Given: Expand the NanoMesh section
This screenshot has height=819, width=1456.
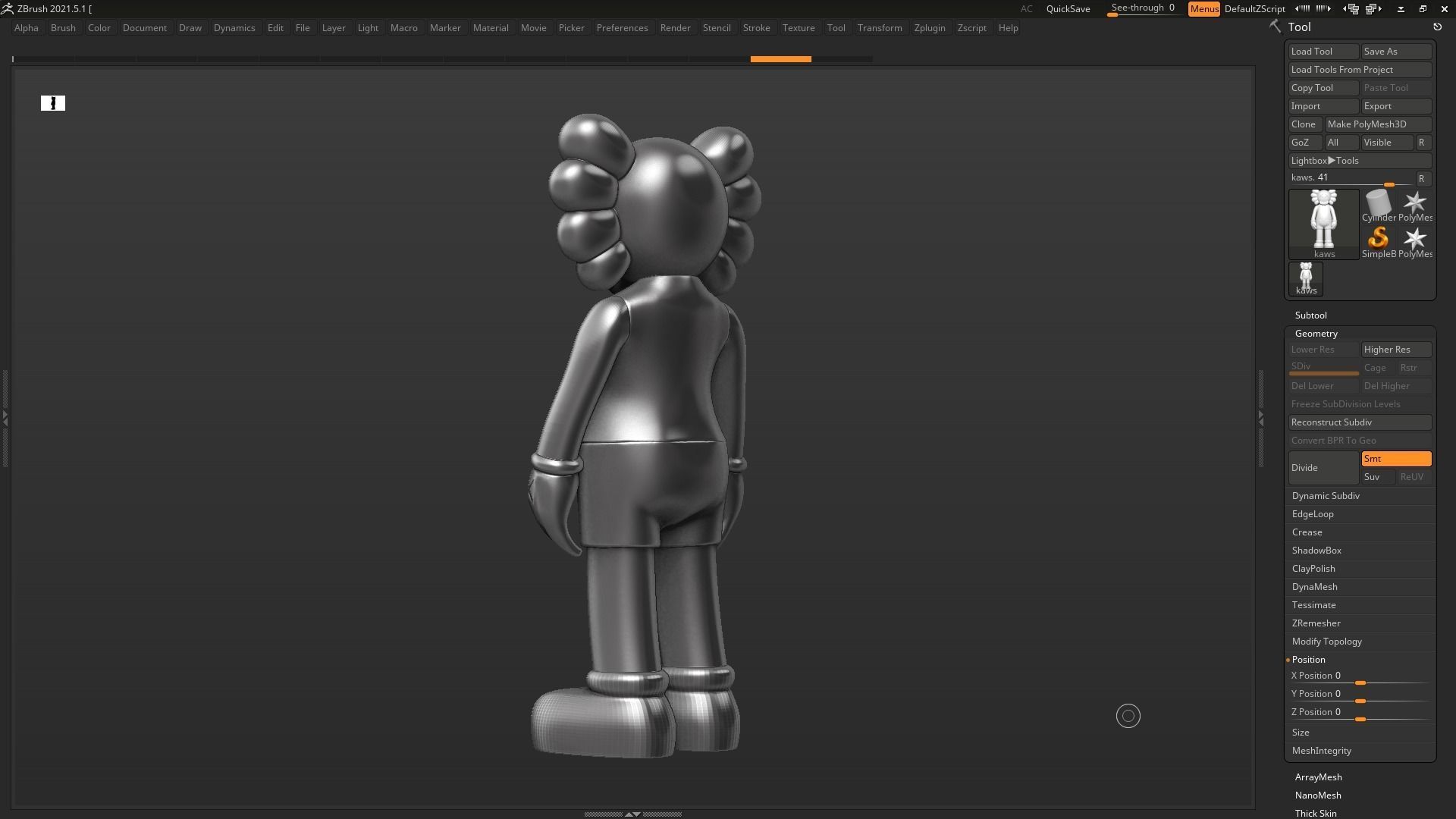Looking at the screenshot, I should click(x=1318, y=795).
